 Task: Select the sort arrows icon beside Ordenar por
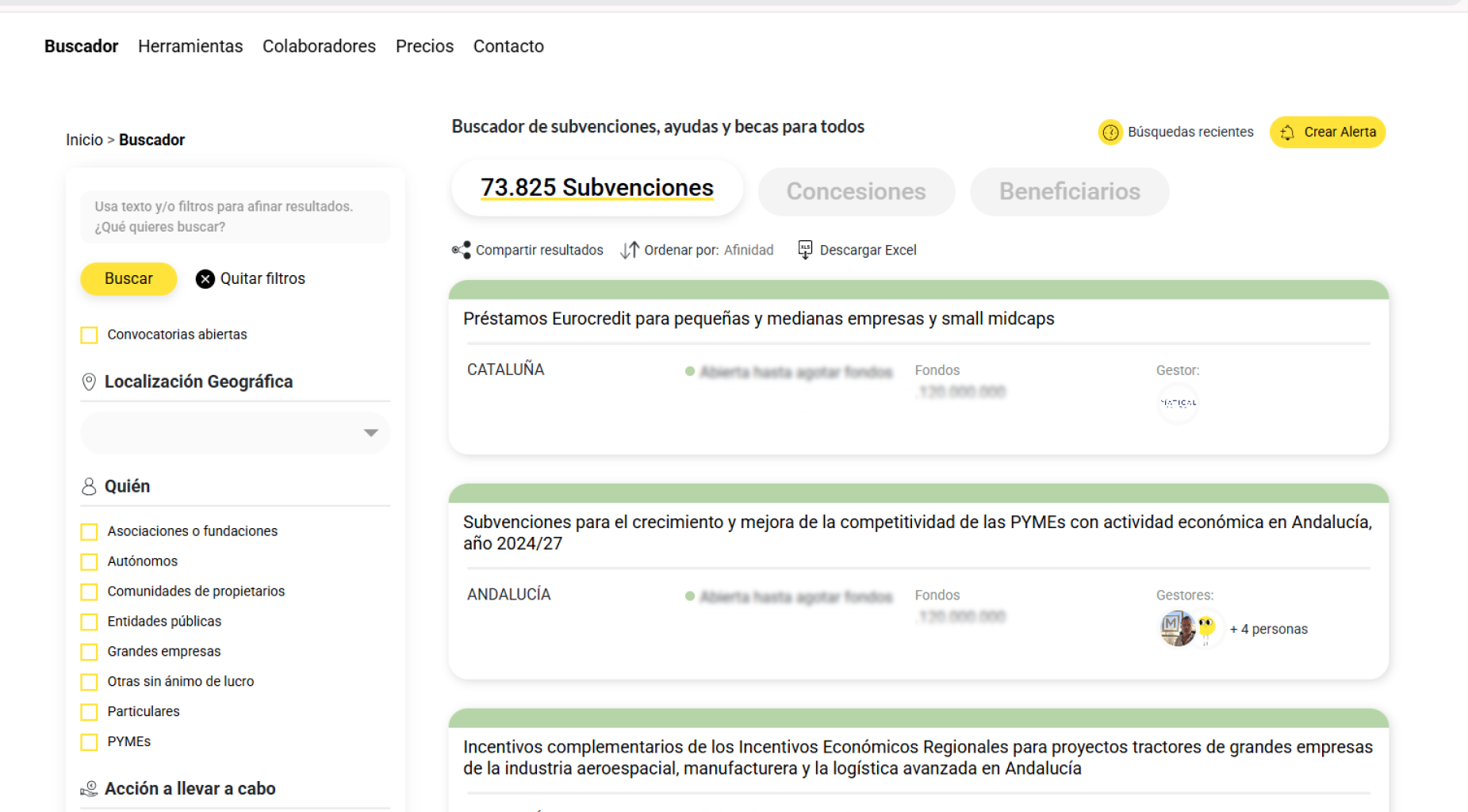click(629, 250)
